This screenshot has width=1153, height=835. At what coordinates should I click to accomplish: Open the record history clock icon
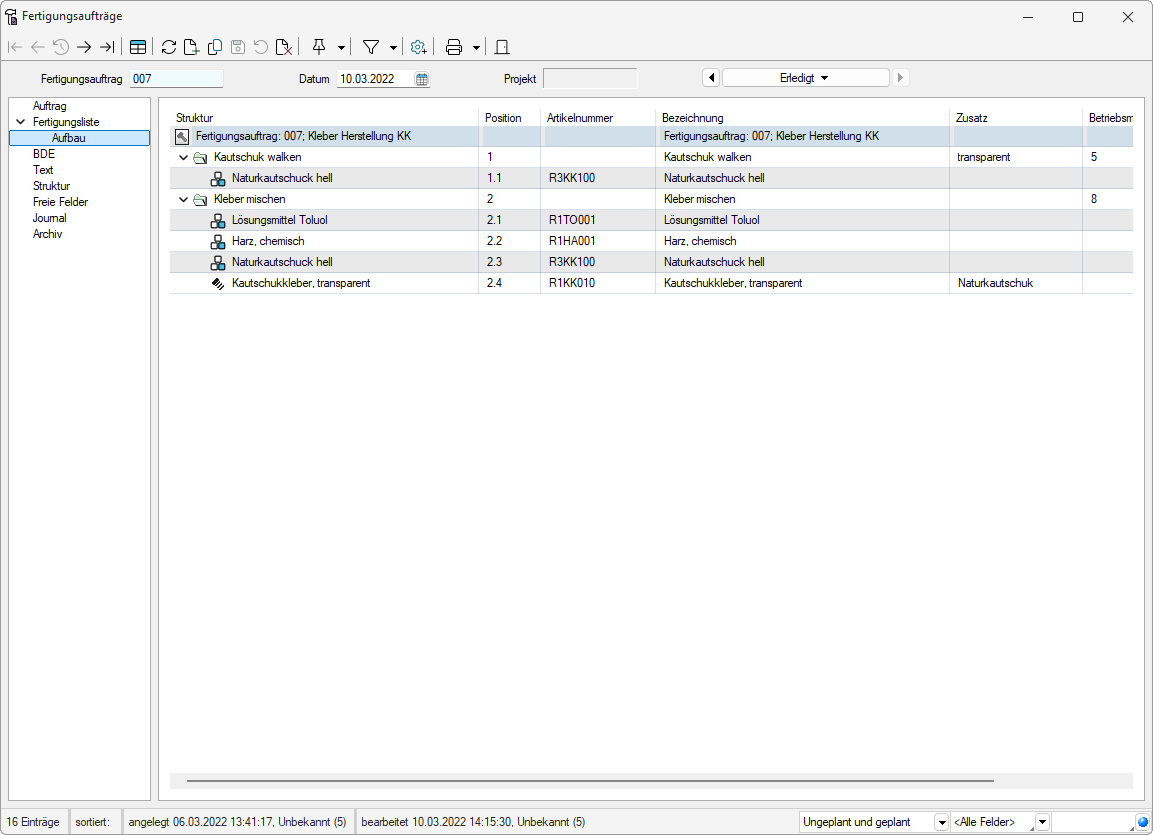61,47
